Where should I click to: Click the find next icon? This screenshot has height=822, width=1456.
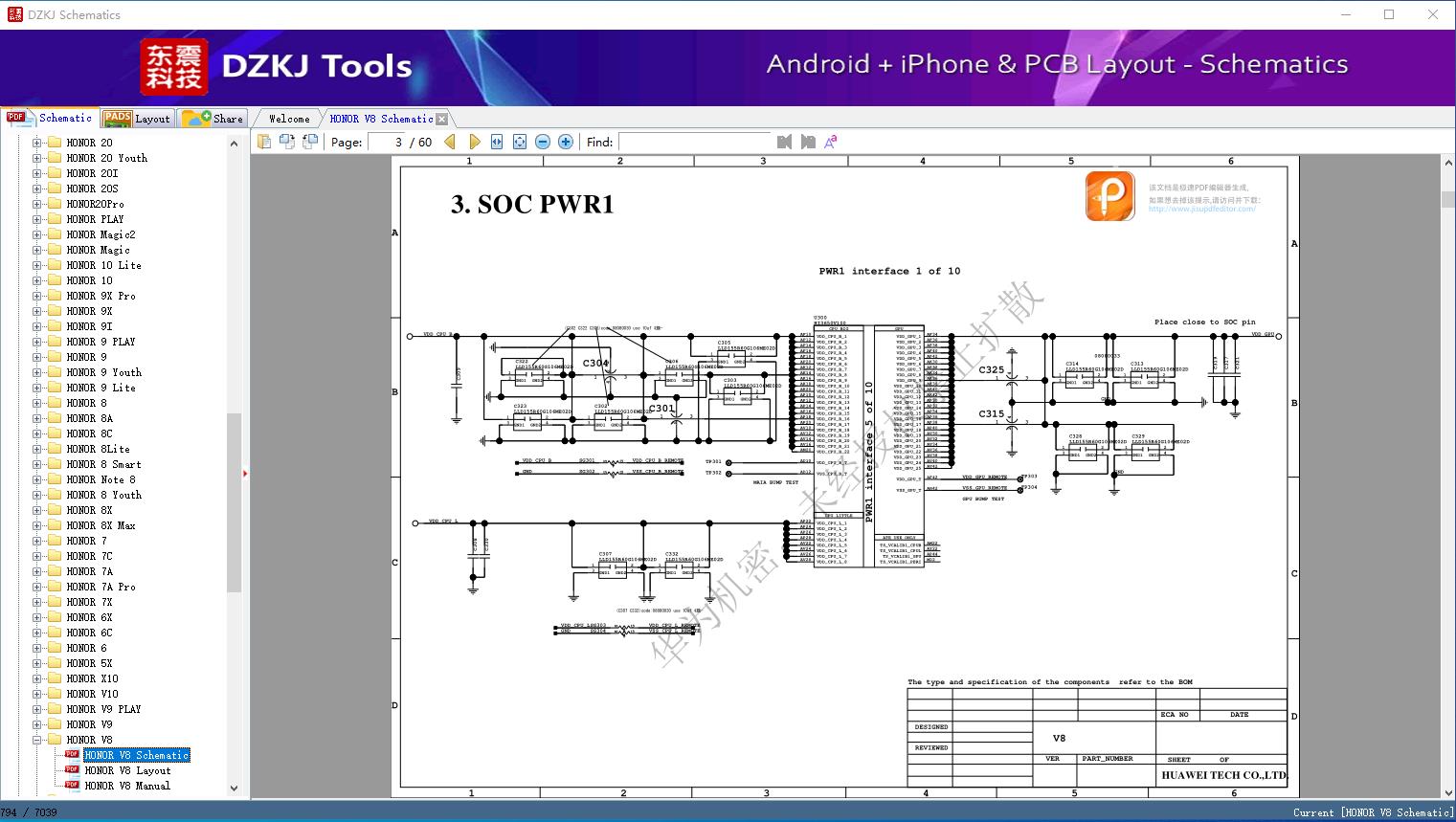tap(808, 142)
